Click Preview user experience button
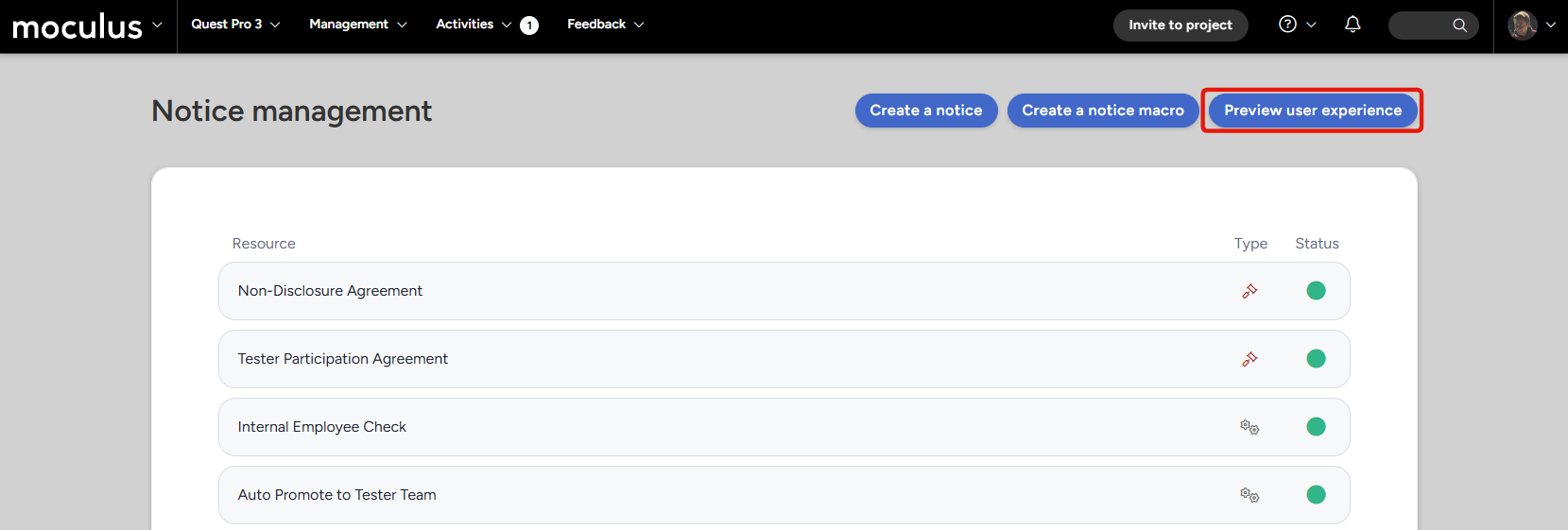Viewport: 1568px width, 530px height. point(1312,111)
